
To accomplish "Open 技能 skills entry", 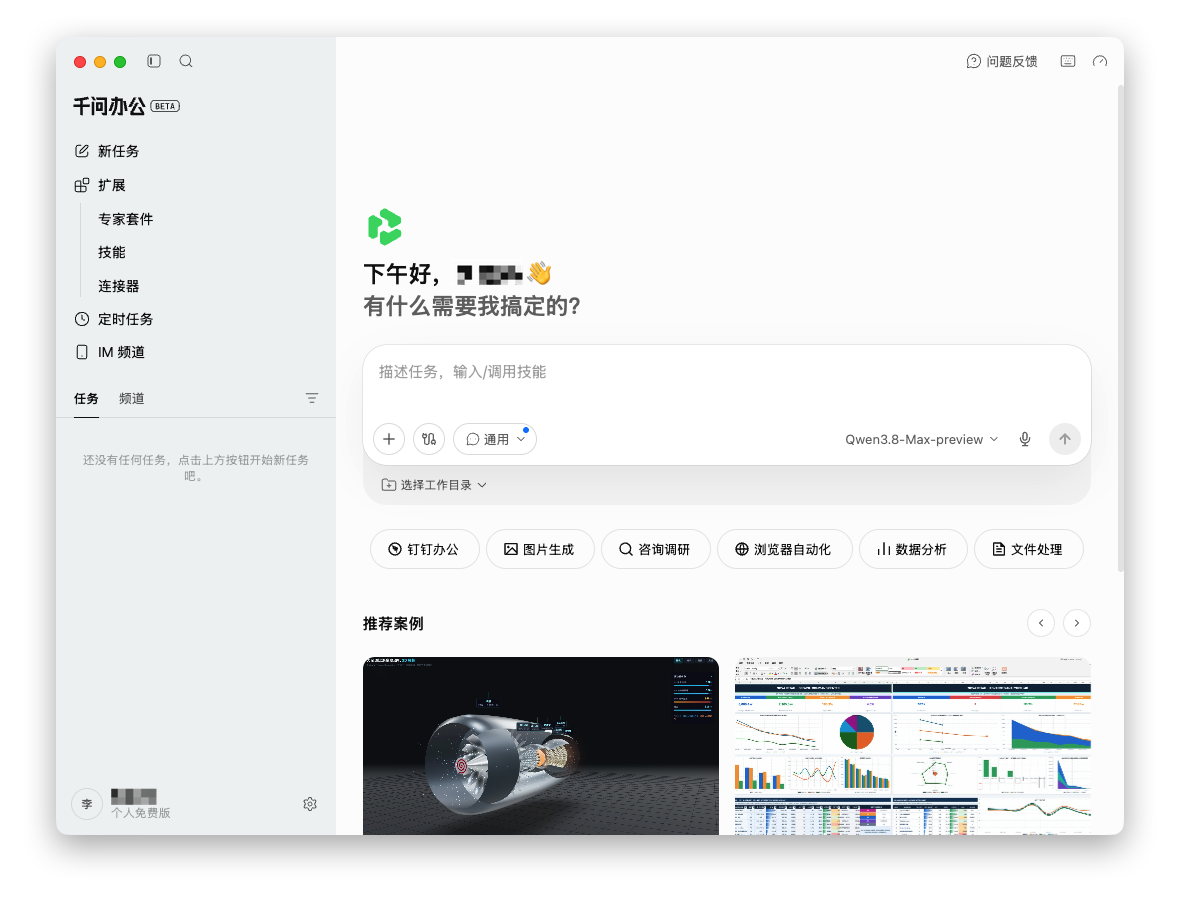I will click(111, 252).
